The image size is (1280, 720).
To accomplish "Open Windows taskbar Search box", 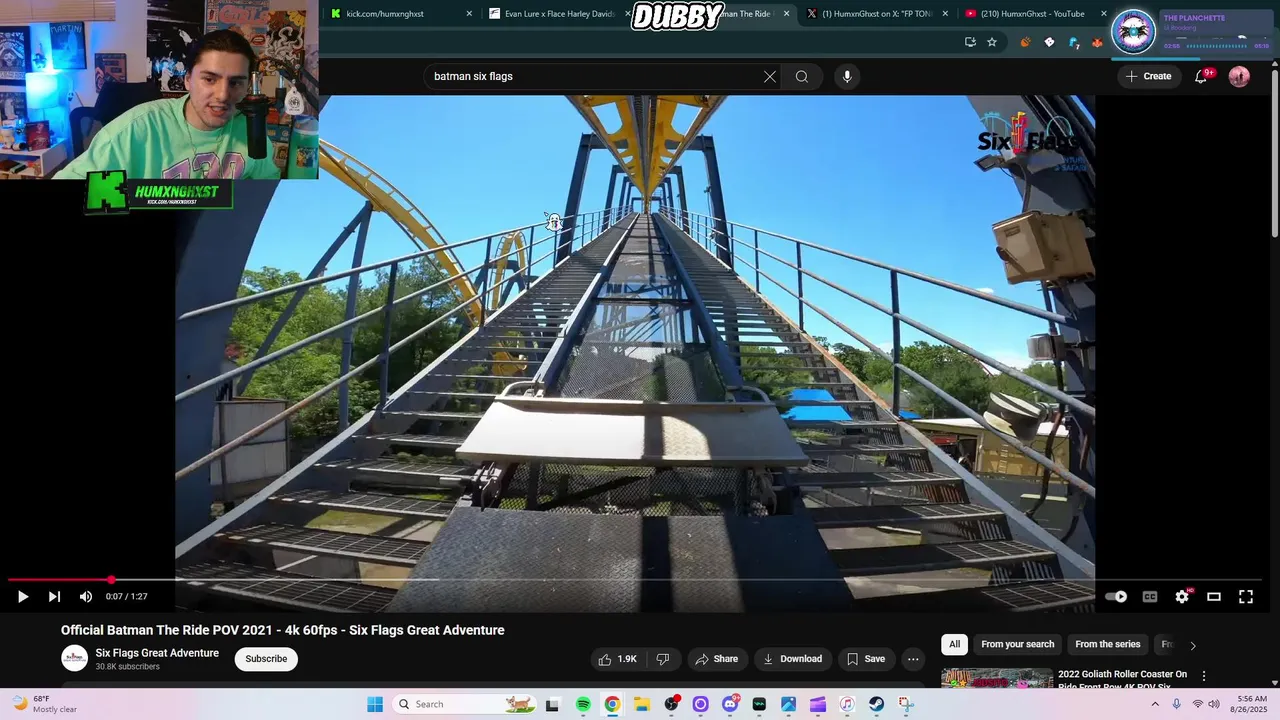I will (465, 704).
